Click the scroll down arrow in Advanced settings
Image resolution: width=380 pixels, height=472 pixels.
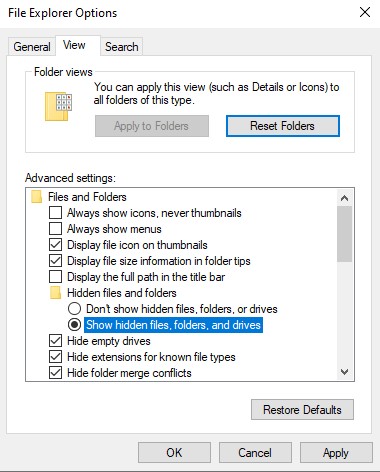(x=344, y=372)
